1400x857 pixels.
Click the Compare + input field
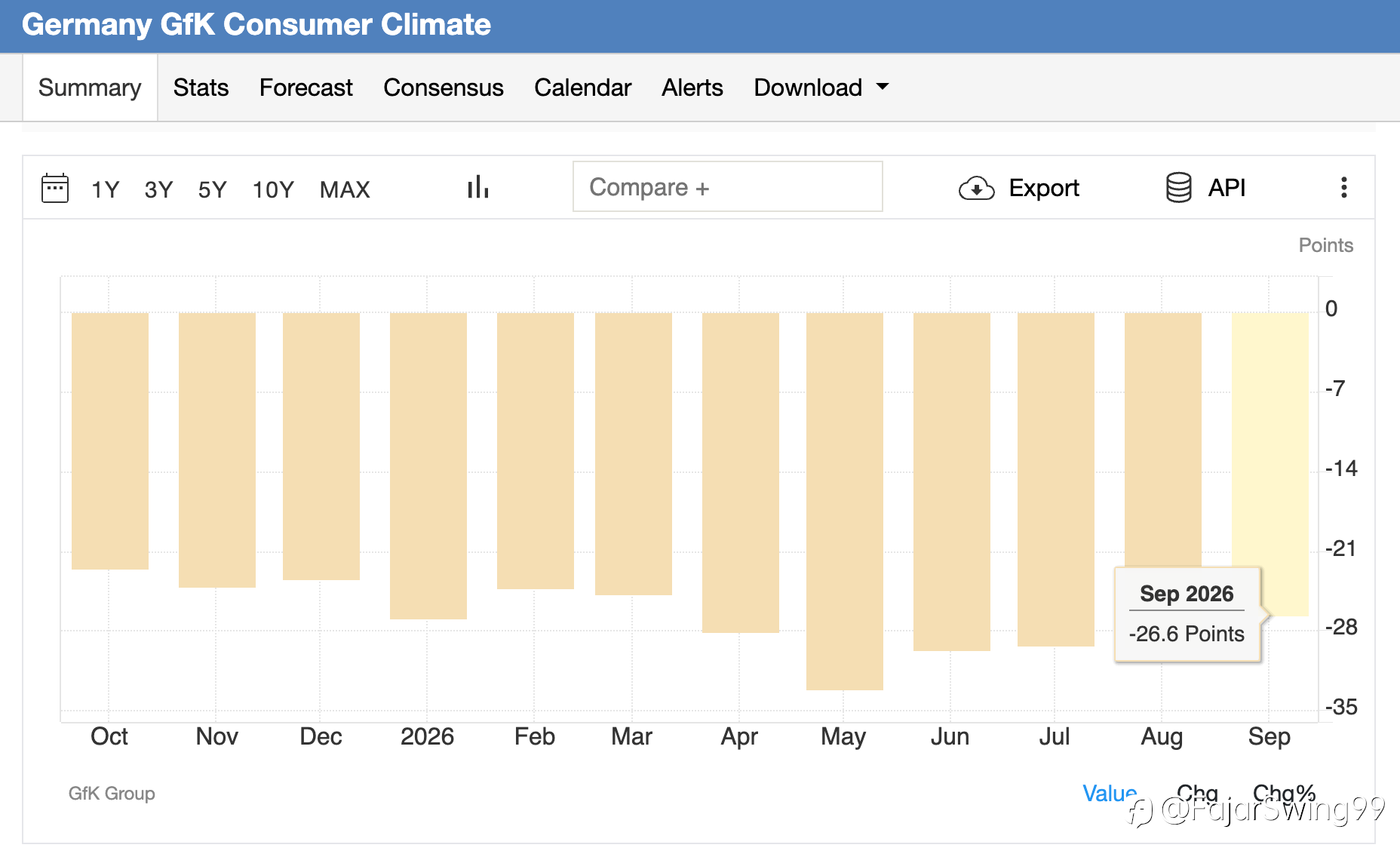728,186
